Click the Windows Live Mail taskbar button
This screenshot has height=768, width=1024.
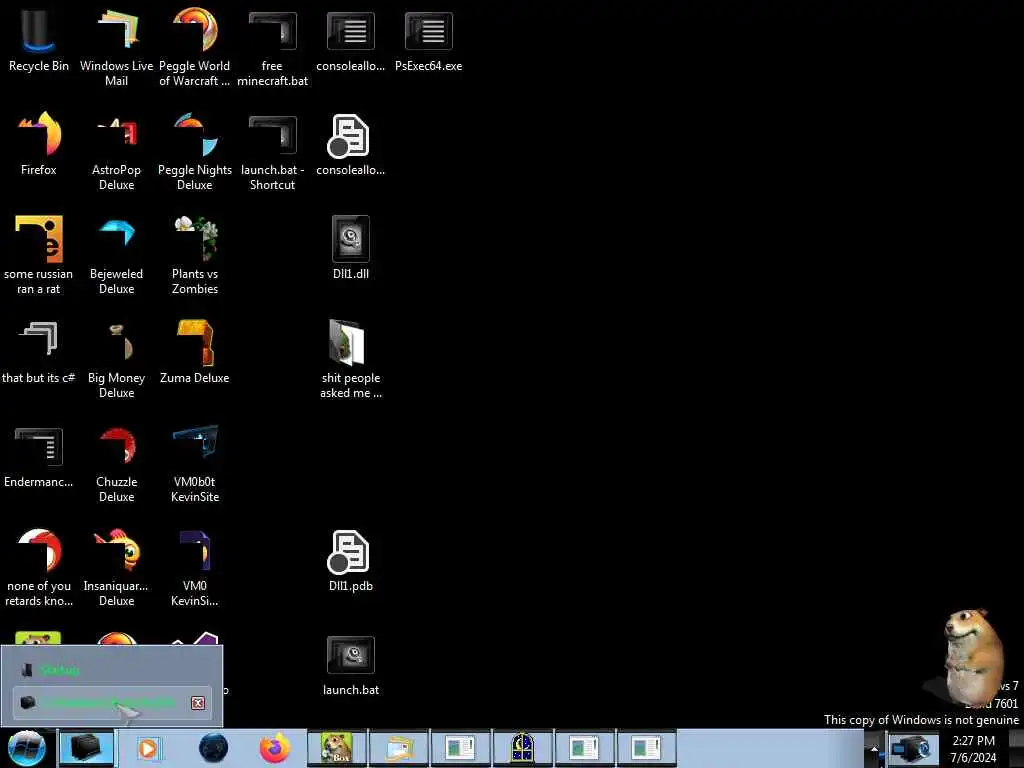point(399,748)
